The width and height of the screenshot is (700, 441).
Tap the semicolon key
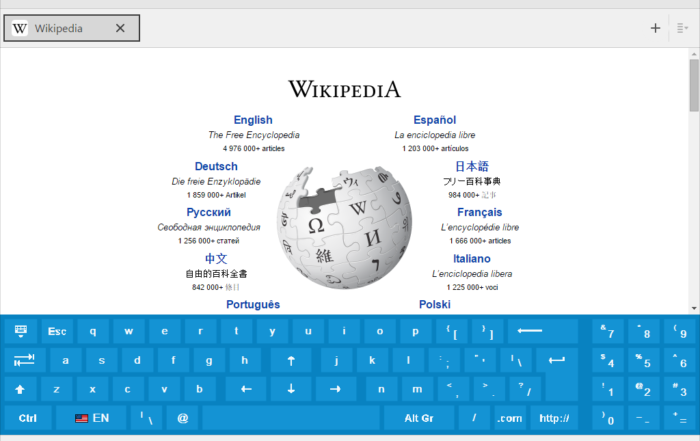444,360
